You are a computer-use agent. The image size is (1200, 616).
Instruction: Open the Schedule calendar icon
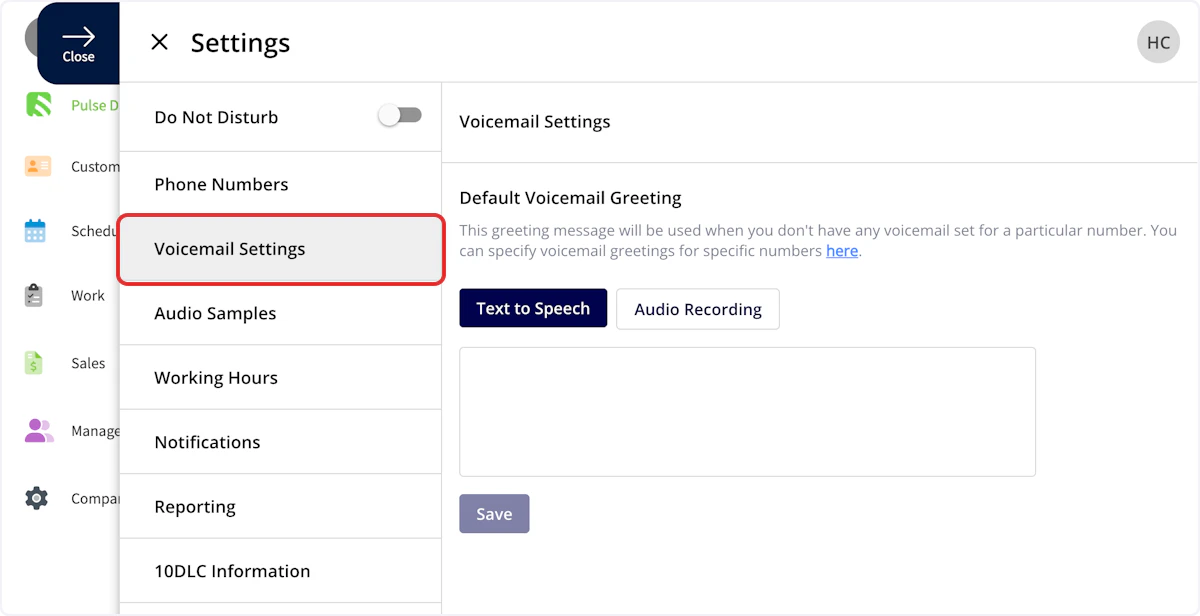tap(36, 231)
